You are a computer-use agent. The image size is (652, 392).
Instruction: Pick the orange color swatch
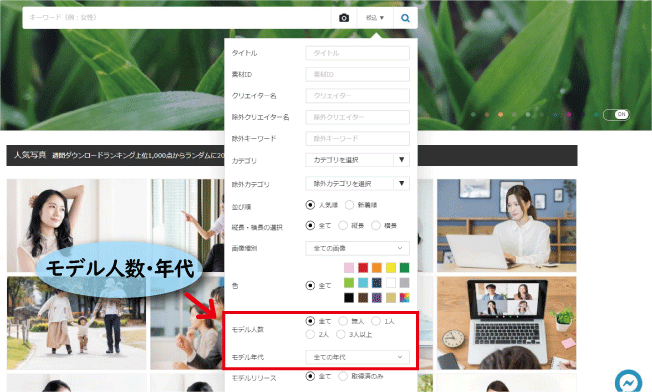pyautogui.click(x=377, y=268)
